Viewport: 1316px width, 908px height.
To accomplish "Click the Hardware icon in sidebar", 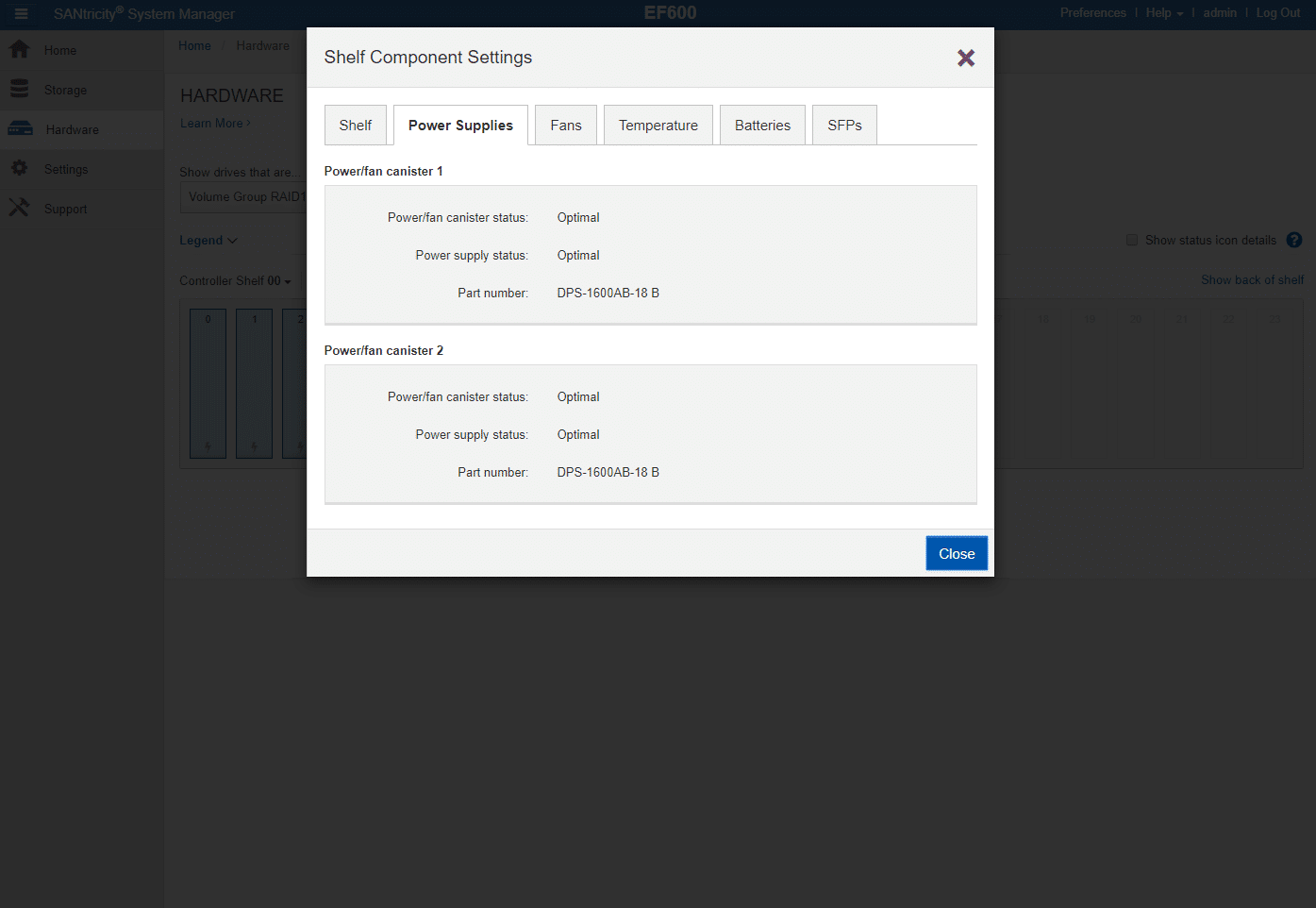I will [x=20, y=129].
